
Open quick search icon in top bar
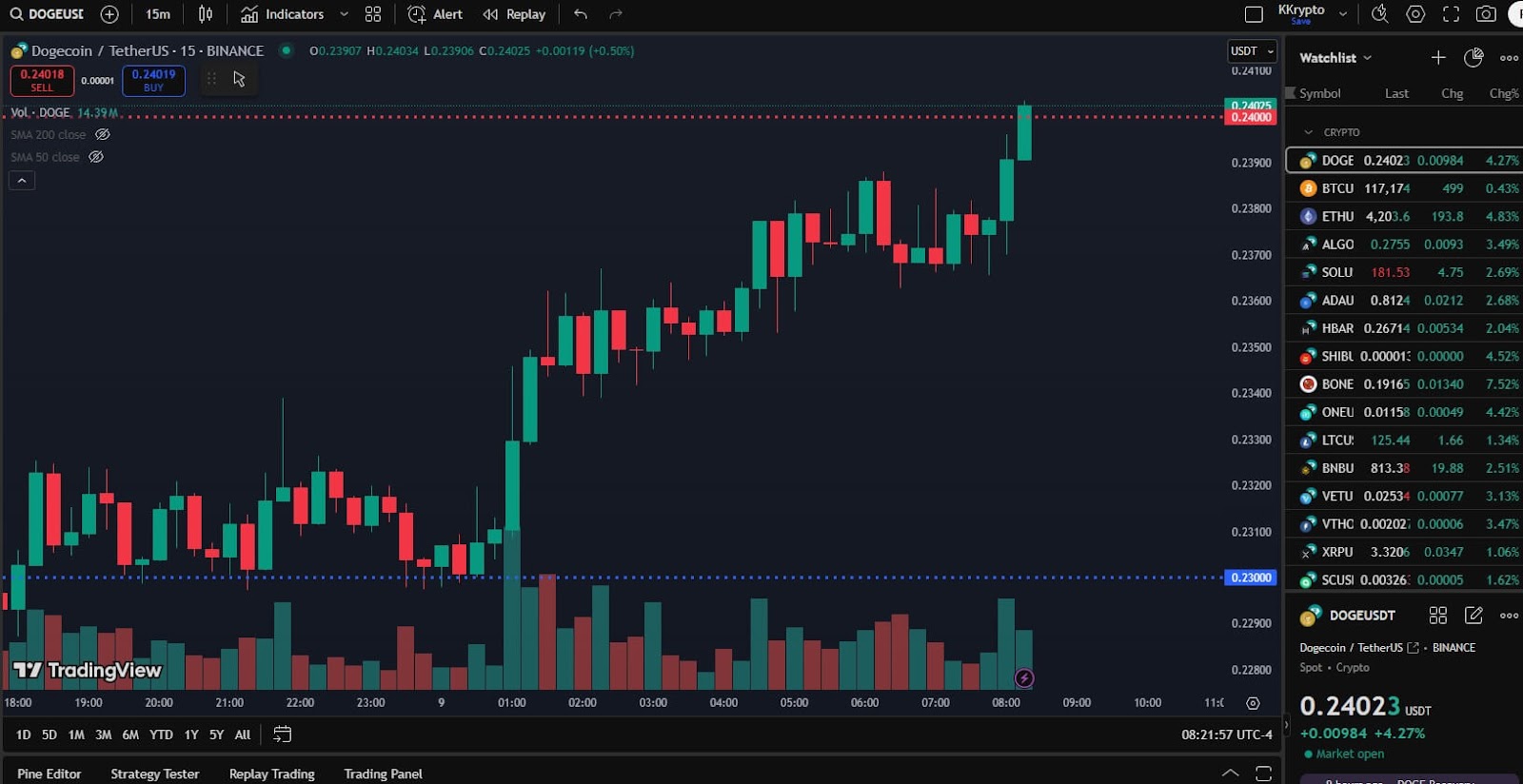point(1379,14)
